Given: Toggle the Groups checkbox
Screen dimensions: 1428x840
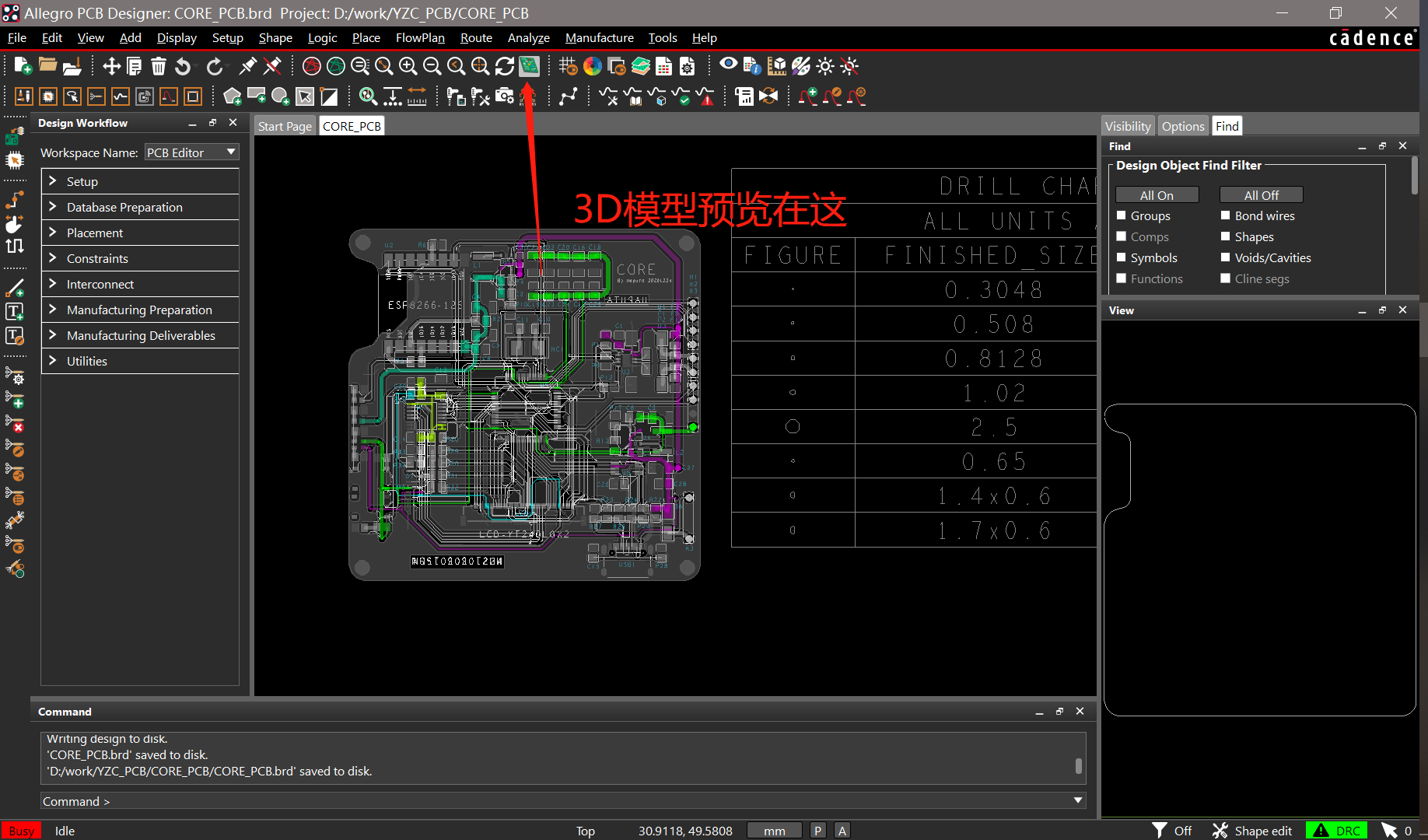Looking at the screenshot, I should click(1122, 215).
